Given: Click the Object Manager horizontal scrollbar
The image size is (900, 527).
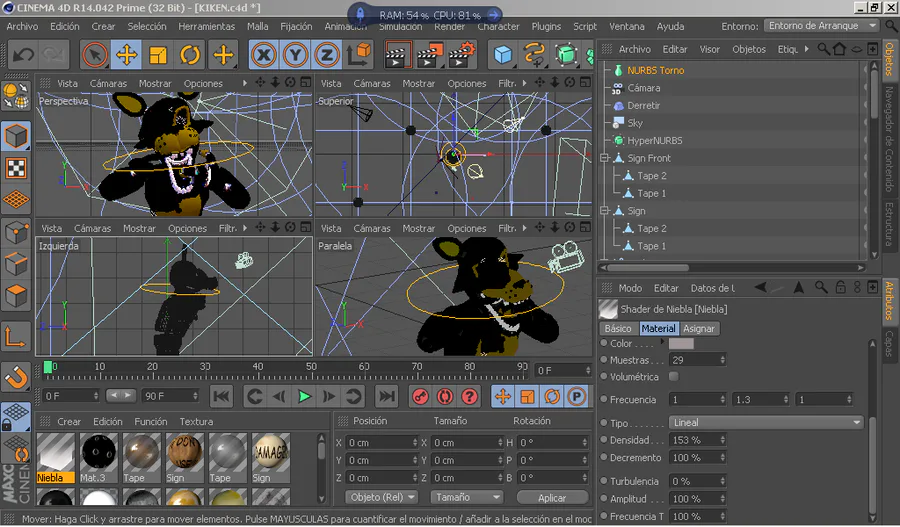Looking at the screenshot, I should (649, 268).
